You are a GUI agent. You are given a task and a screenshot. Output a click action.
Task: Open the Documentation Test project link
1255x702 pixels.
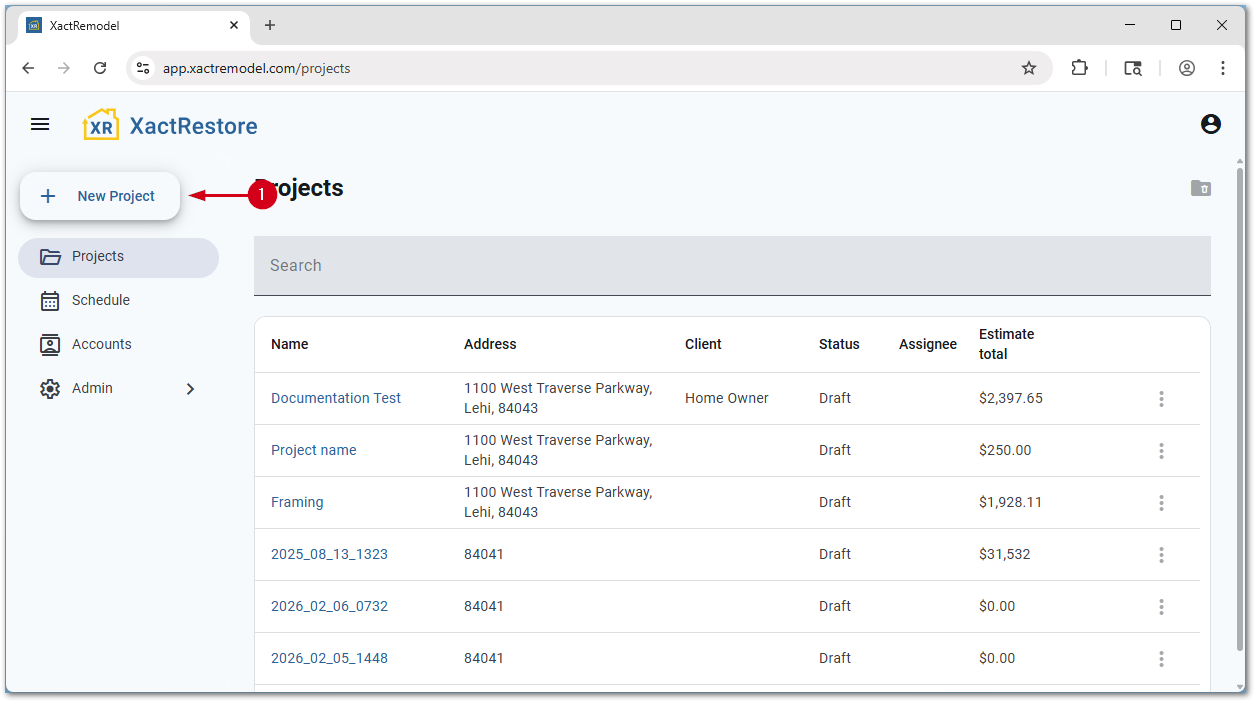point(335,398)
